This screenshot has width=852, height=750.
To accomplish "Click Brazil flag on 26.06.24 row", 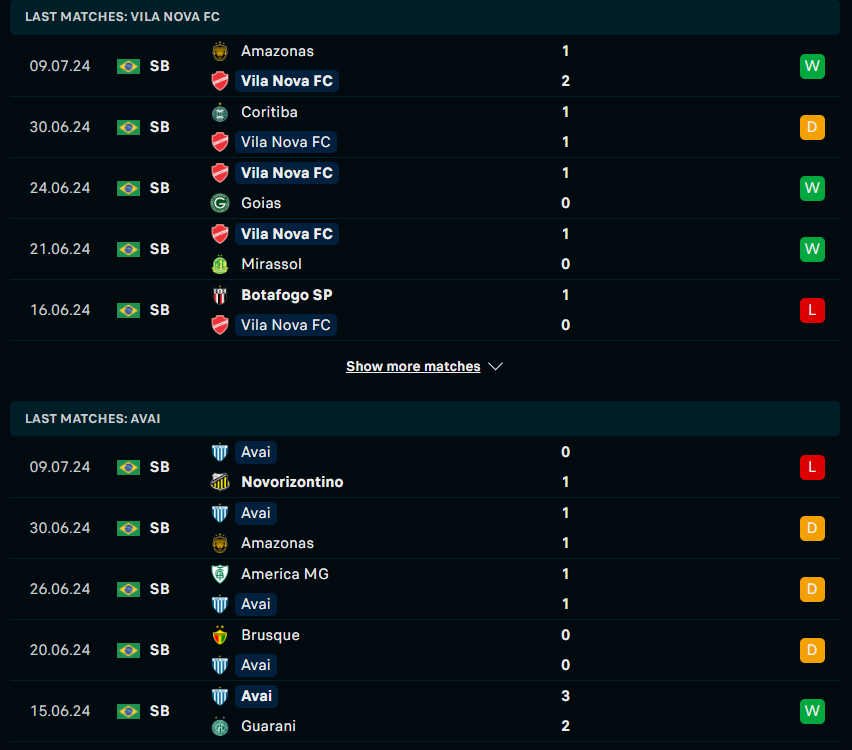I will click(128, 589).
